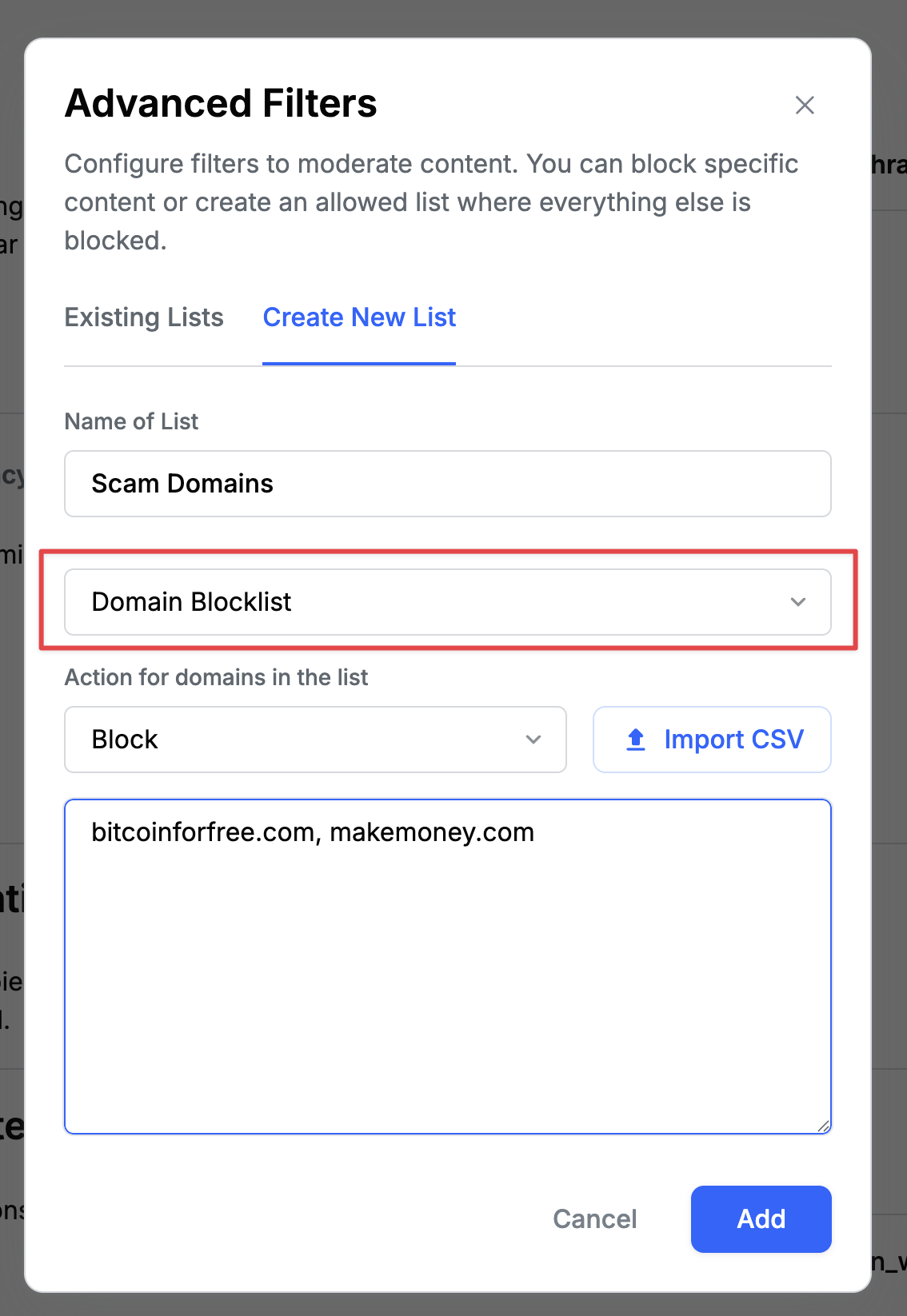Viewport: 907px width, 1316px height.
Task: Click the Action for domains label
Action: coord(217,677)
